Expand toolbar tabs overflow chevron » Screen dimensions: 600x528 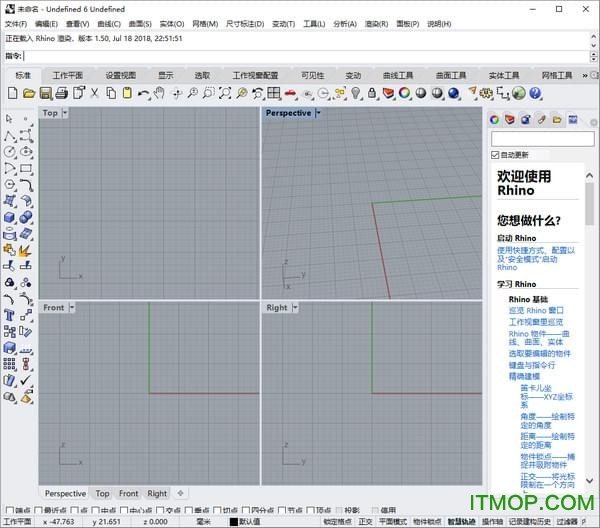(585, 75)
